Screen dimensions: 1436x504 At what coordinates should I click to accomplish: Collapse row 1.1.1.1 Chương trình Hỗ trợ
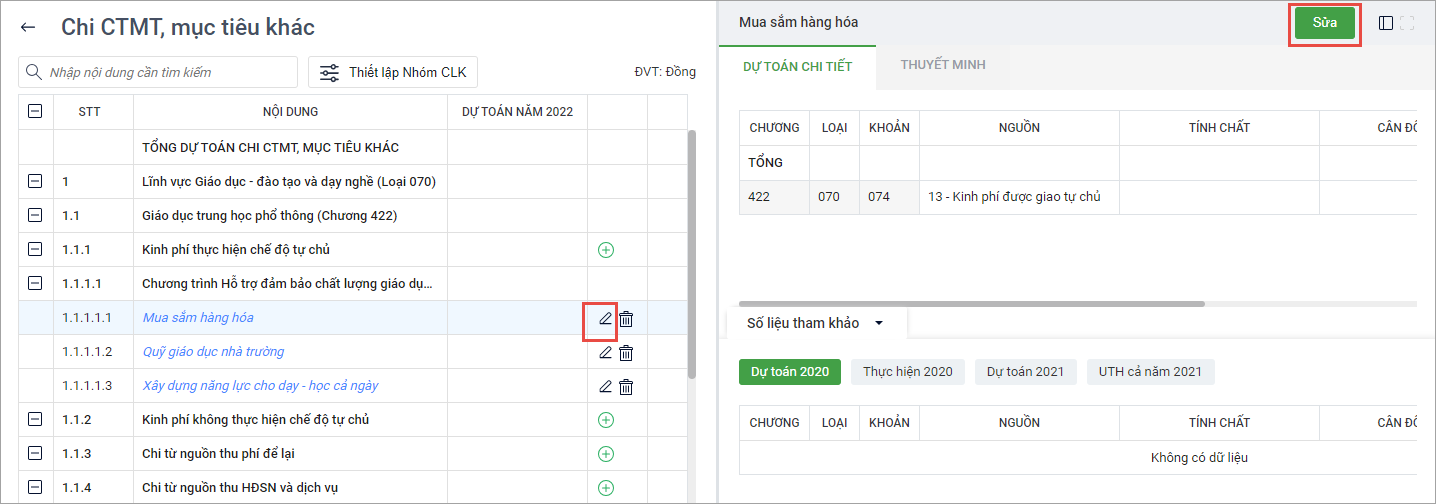click(x=35, y=284)
